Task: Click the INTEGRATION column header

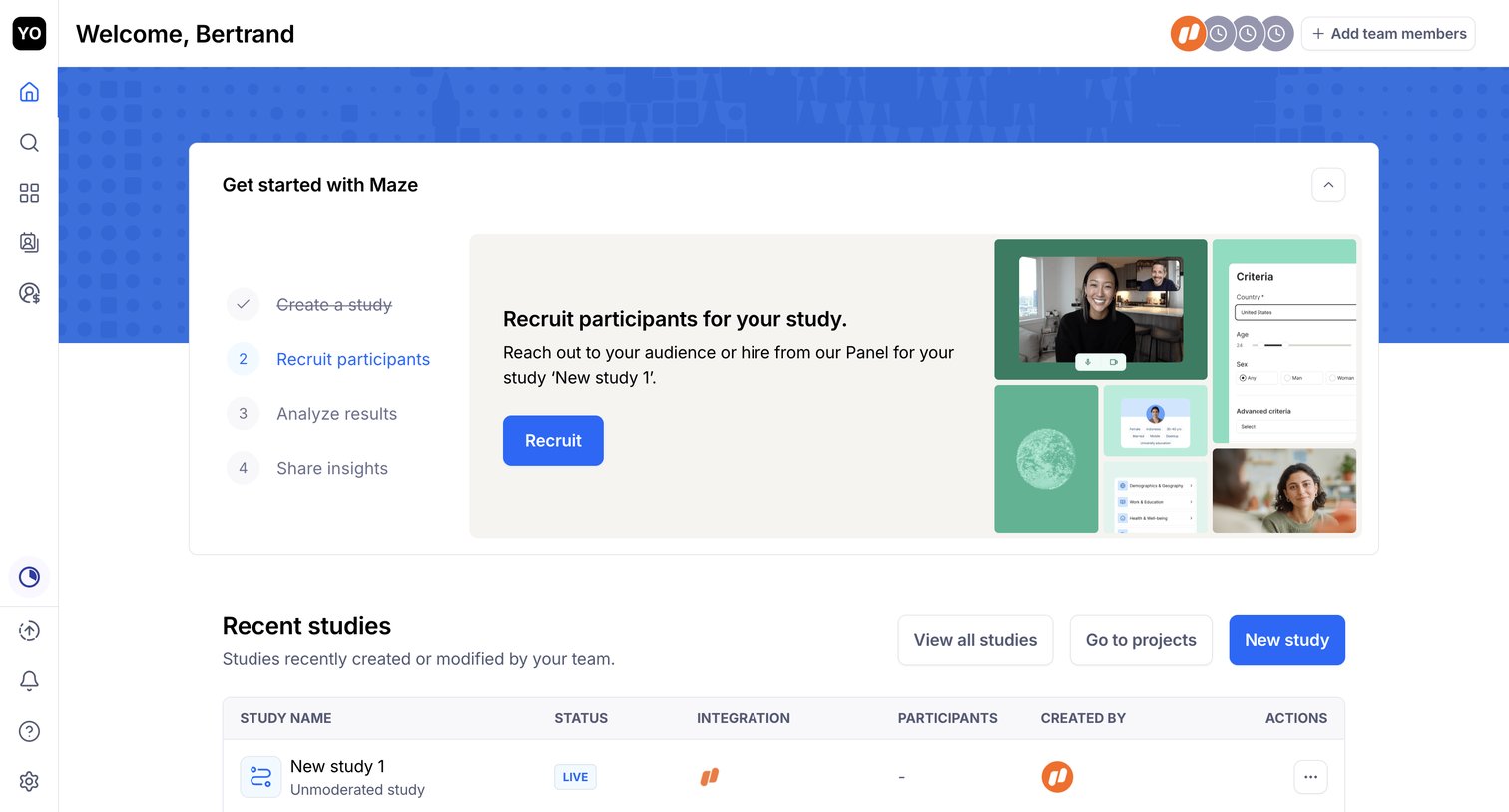Action: (x=744, y=718)
